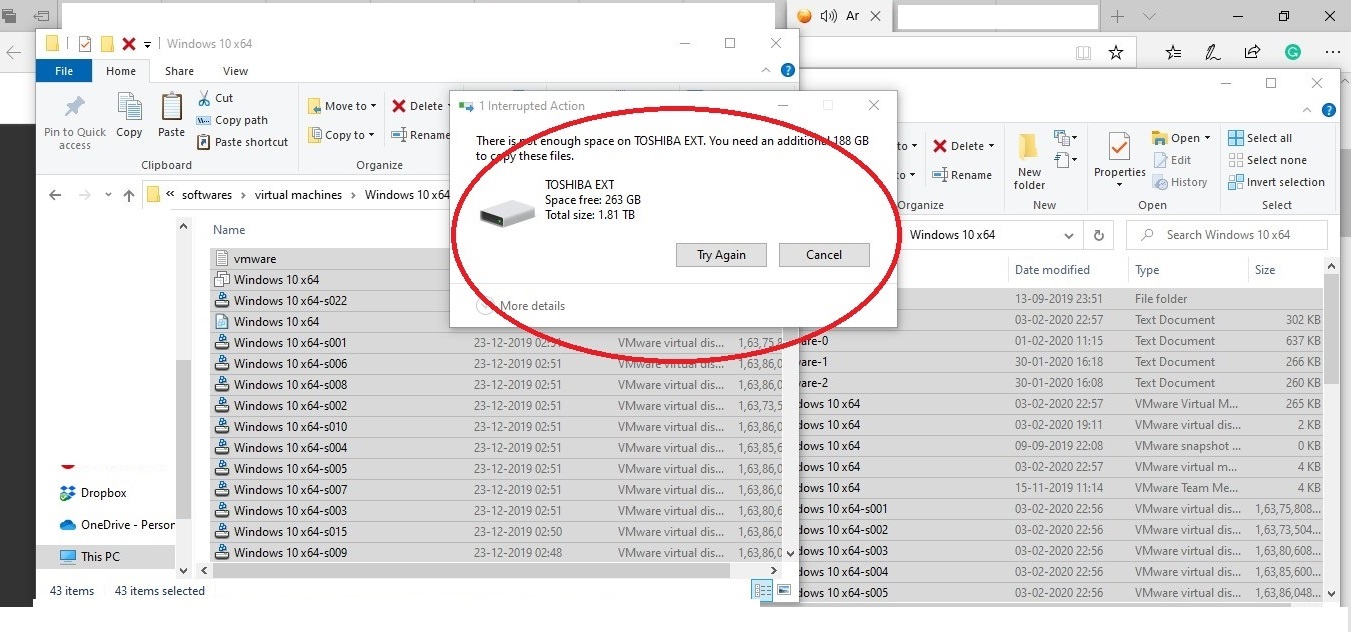
Task: Expand Copy to dropdown in left Explorer
Action: pyautogui.click(x=370, y=135)
